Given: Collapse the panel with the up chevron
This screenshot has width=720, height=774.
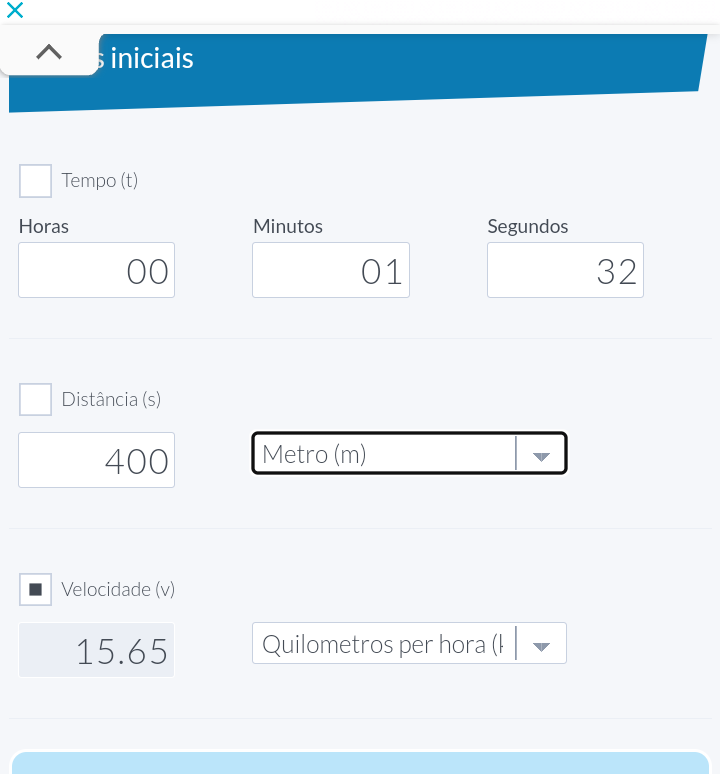Looking at the screenshot, I should pyautogui.click(x=48, y=53).
